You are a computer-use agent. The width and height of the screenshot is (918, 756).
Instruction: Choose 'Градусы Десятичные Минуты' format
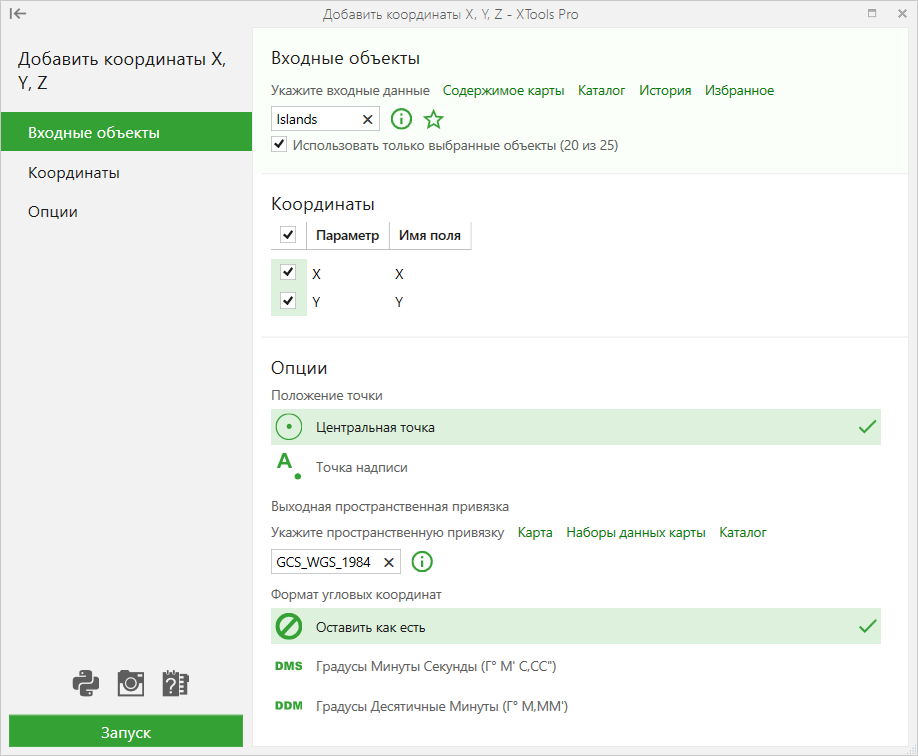point(576,706)
